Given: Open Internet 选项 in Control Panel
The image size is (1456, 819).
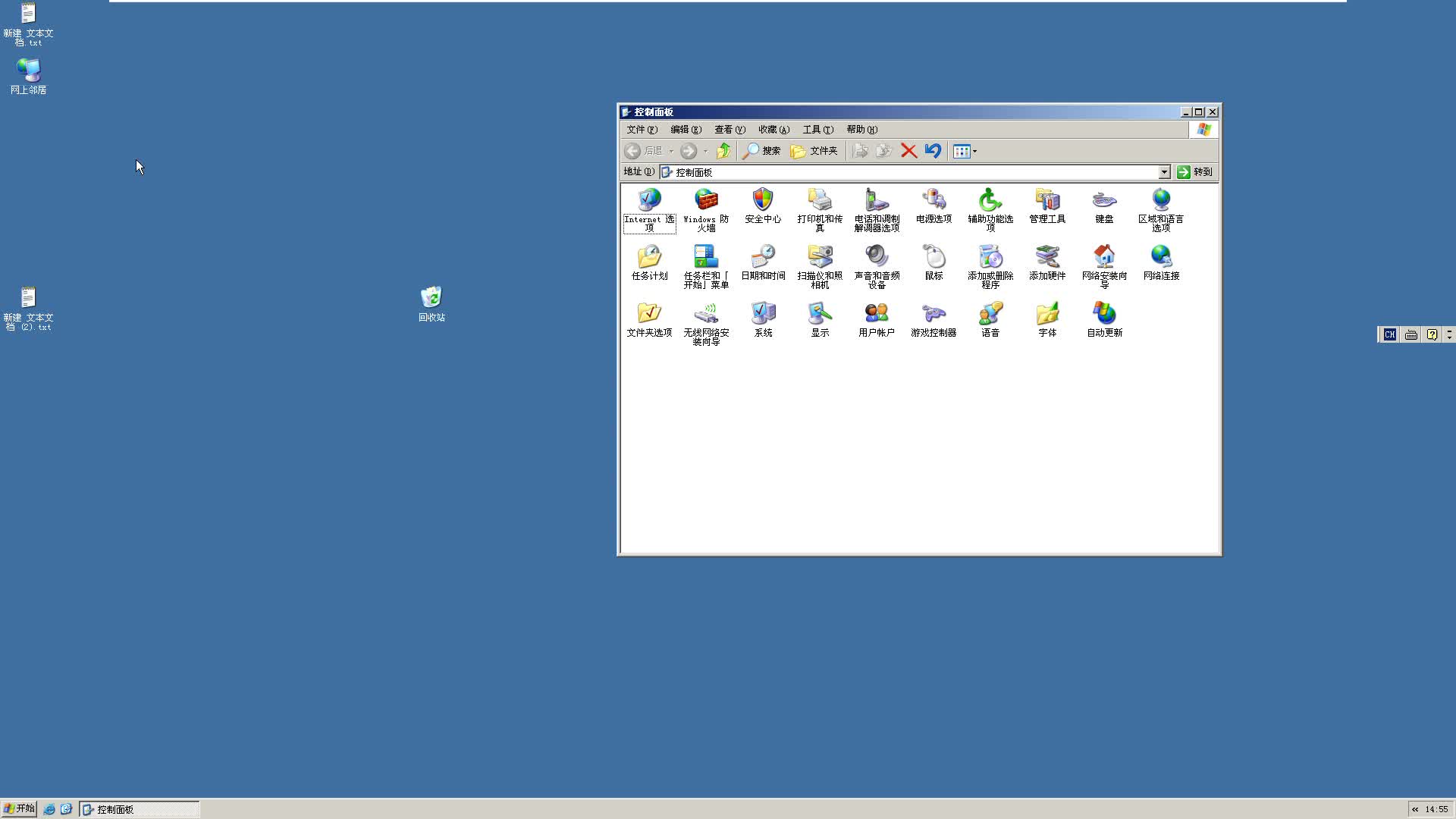Looking at the screenshot, I should point(649,209).
